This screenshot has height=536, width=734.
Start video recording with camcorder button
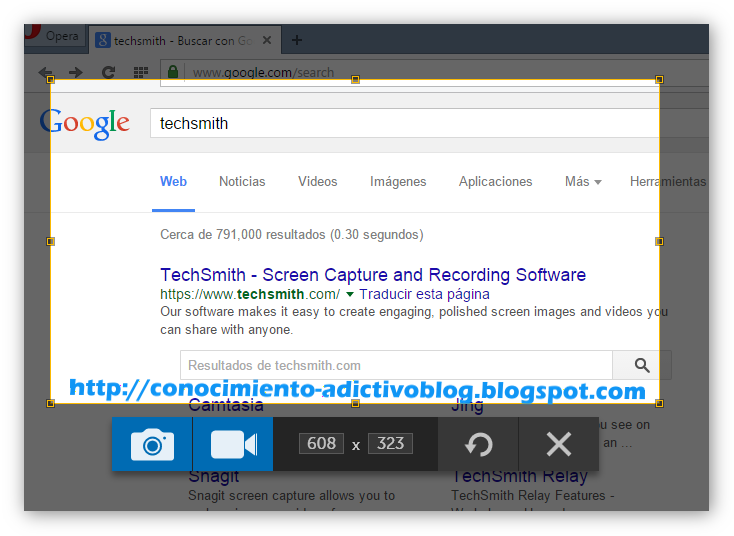tap(233, 444)
